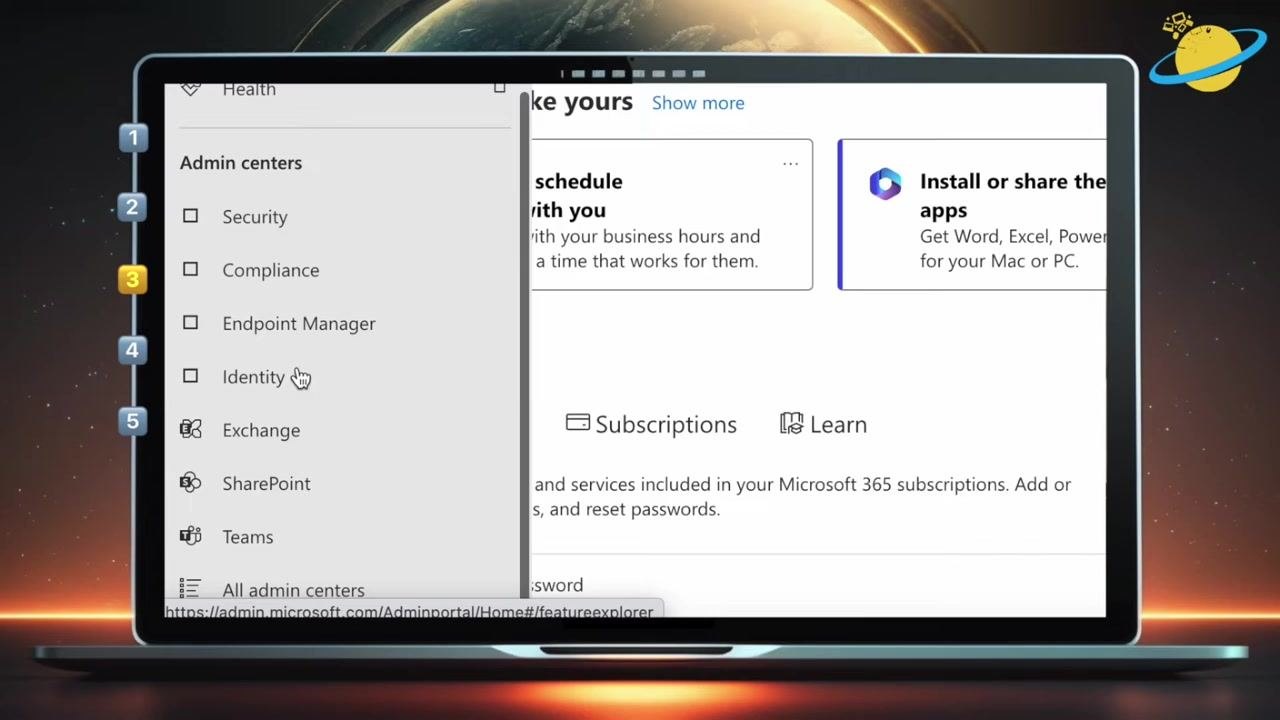Click the Security icon in sidebar
This screenshot has width=1280, height=720.
[x=190, y=216]
